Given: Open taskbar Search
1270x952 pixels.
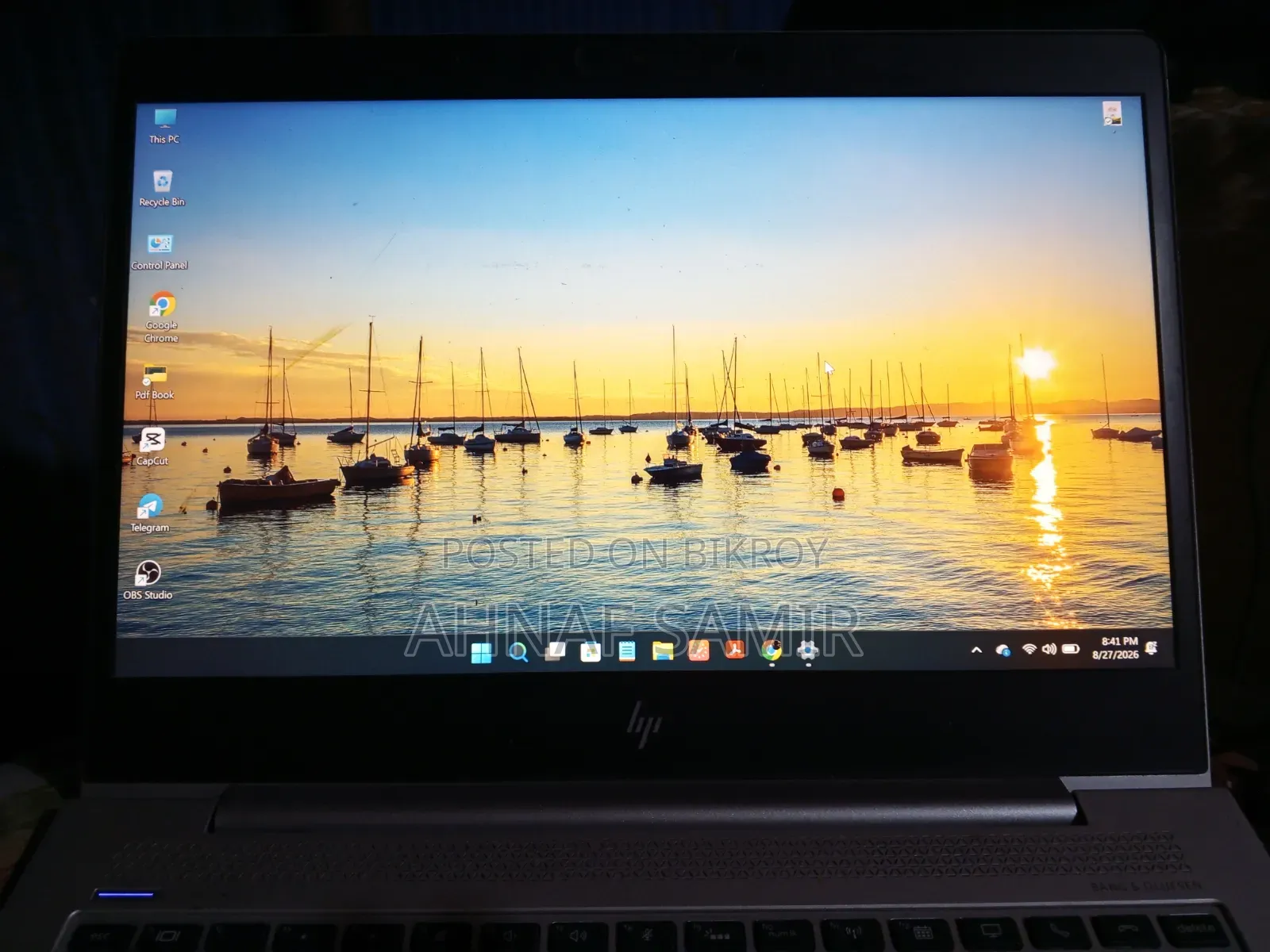Looking at the screenshot, I should point(518,653).
